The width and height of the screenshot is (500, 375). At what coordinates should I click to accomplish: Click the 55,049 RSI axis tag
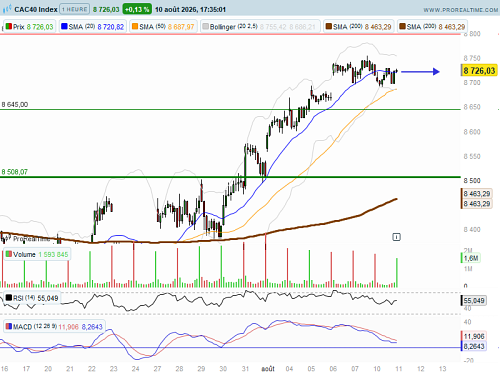tap(473, 301)
